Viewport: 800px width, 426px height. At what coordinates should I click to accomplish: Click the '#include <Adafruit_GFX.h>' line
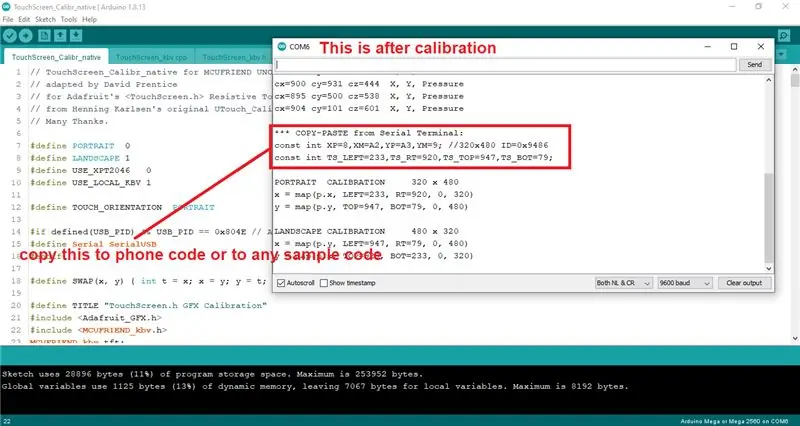click(x=96, y=318)
